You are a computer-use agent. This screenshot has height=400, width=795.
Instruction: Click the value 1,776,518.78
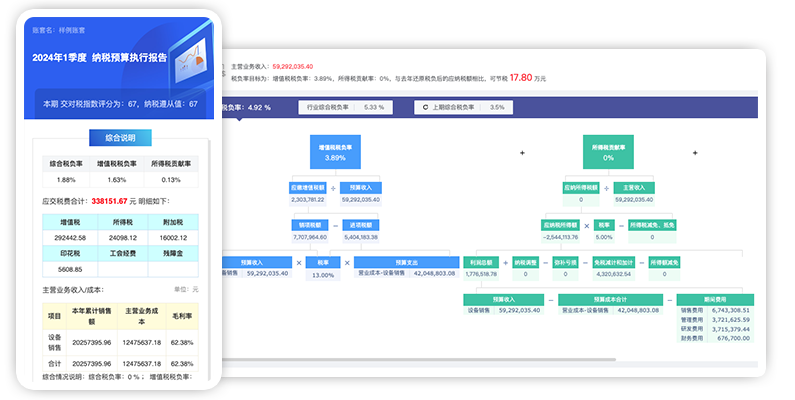(481, 274)
